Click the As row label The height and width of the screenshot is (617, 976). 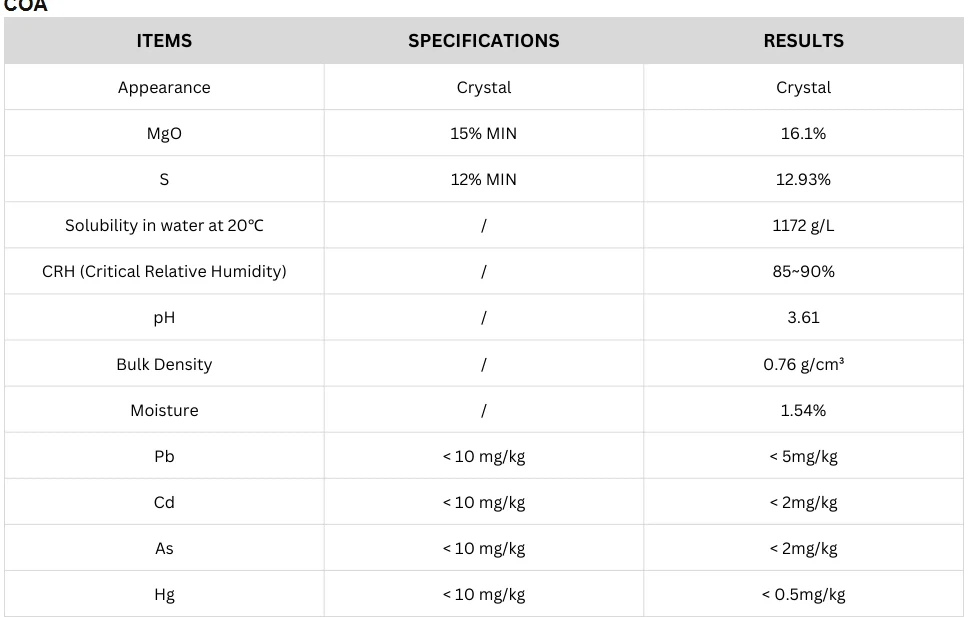(164, 548)
